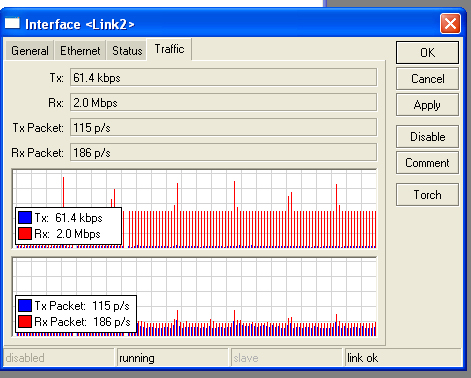Screen dimensions: 471x378
Task: Click the Rx Packet field 186 p/s
Action: pos(223,152)
